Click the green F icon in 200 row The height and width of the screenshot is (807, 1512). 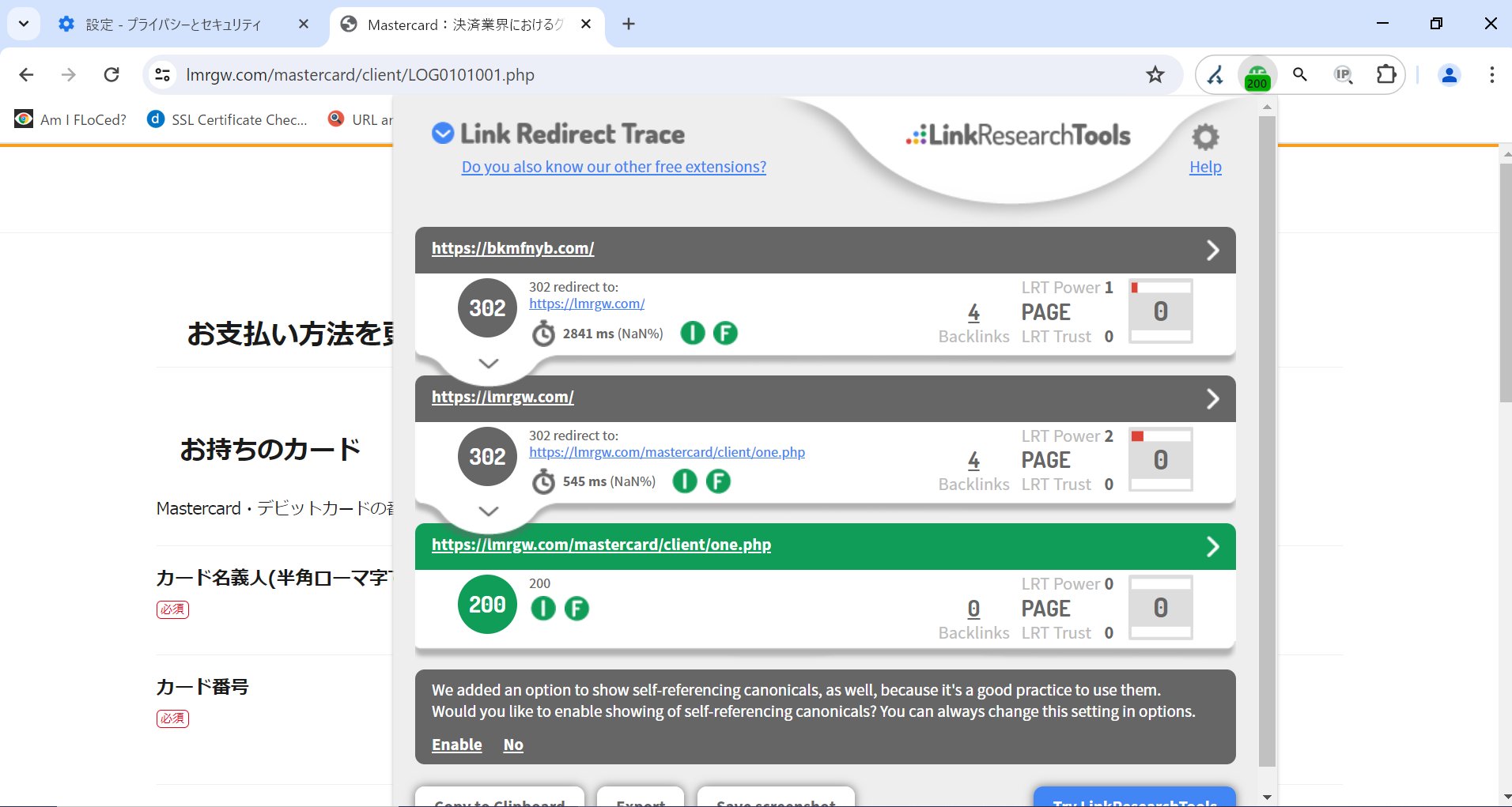[x=576, y=608]
